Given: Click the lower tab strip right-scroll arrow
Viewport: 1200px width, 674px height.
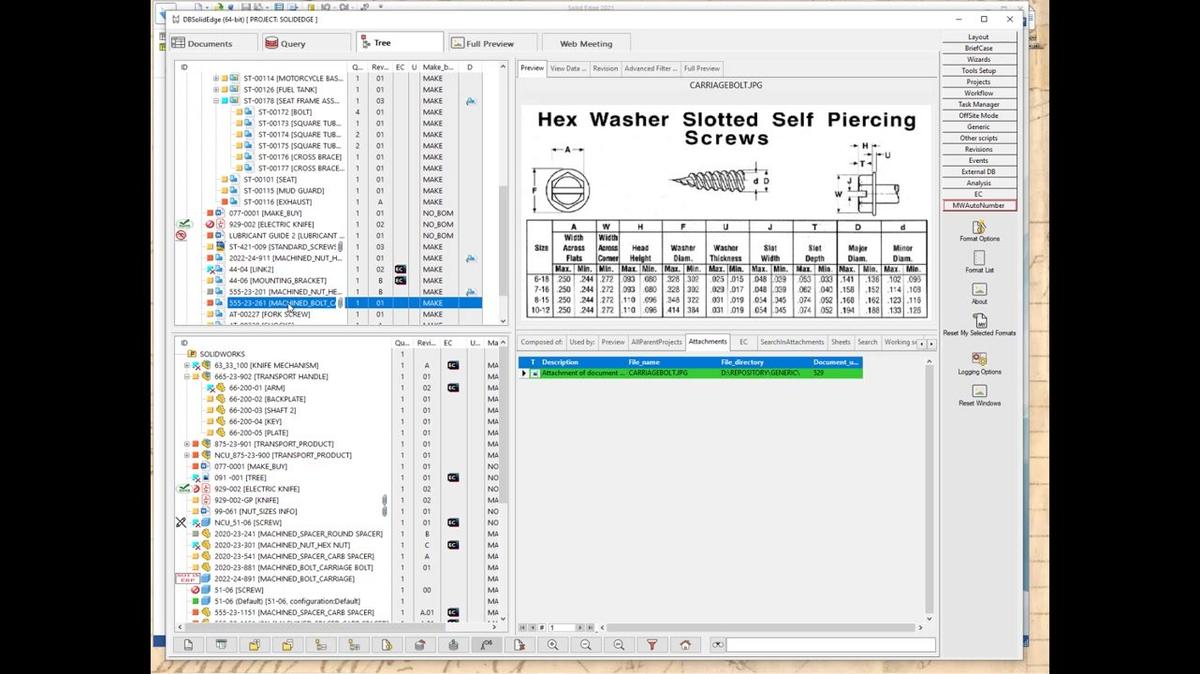Looking at the screenshot, I should pyautogui.click(x=932, y=343).
